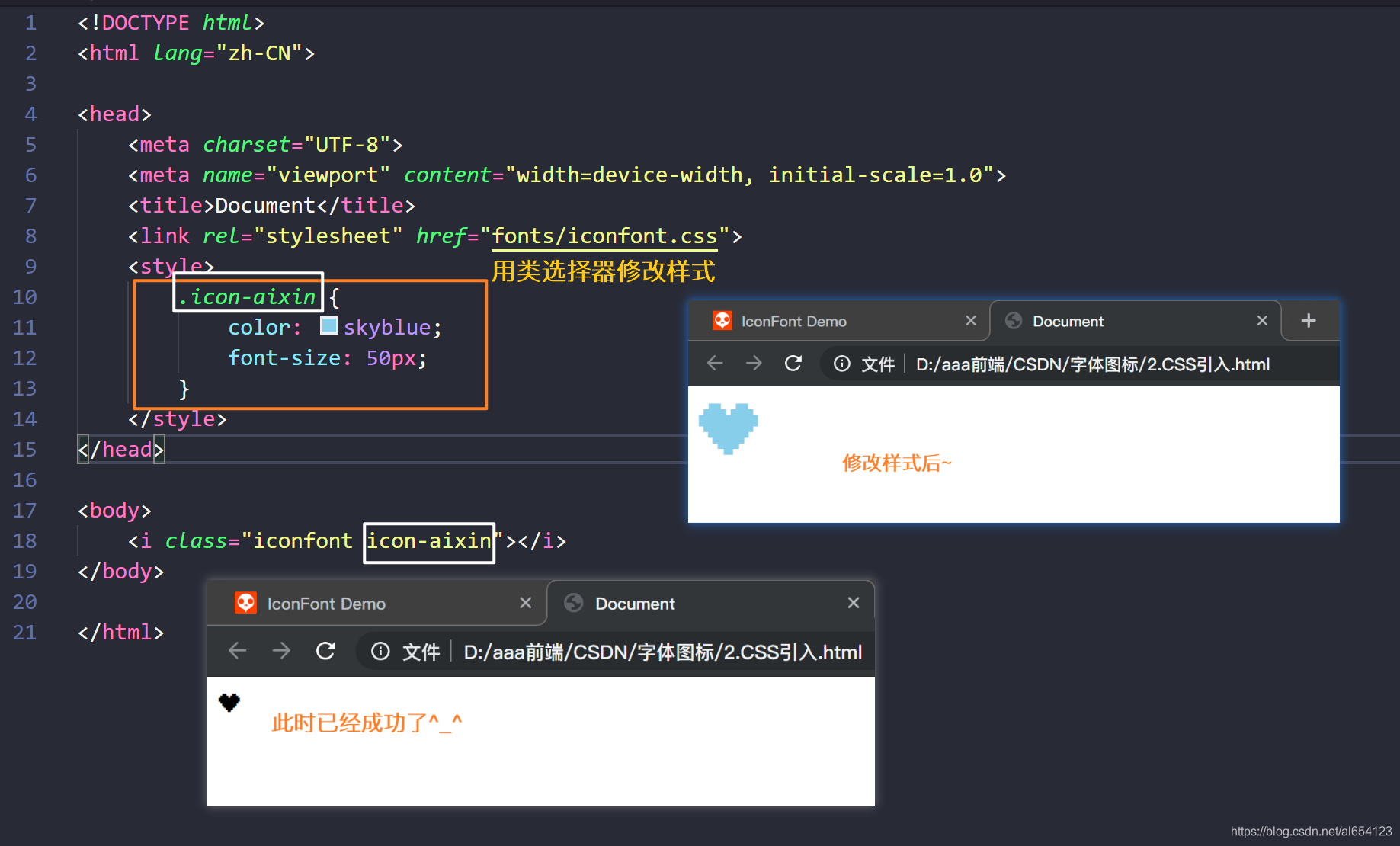View site info icon in upper browser address bar
This screenshot has height=846, width=1400.
(842, 364)
